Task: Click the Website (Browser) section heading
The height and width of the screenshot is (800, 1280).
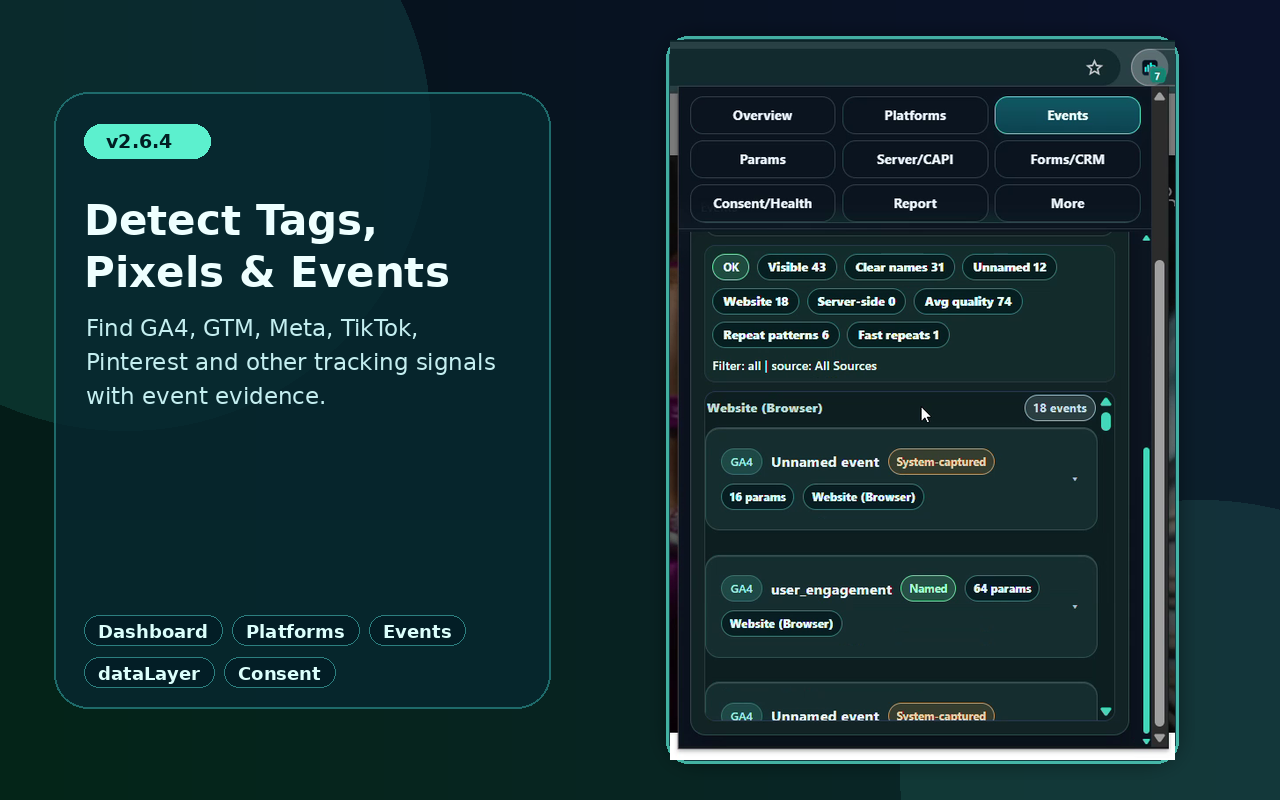Action: tap(765, 408)
